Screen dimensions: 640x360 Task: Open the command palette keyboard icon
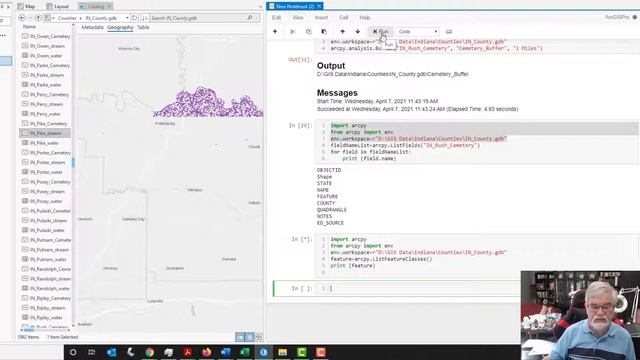[449, 31]
